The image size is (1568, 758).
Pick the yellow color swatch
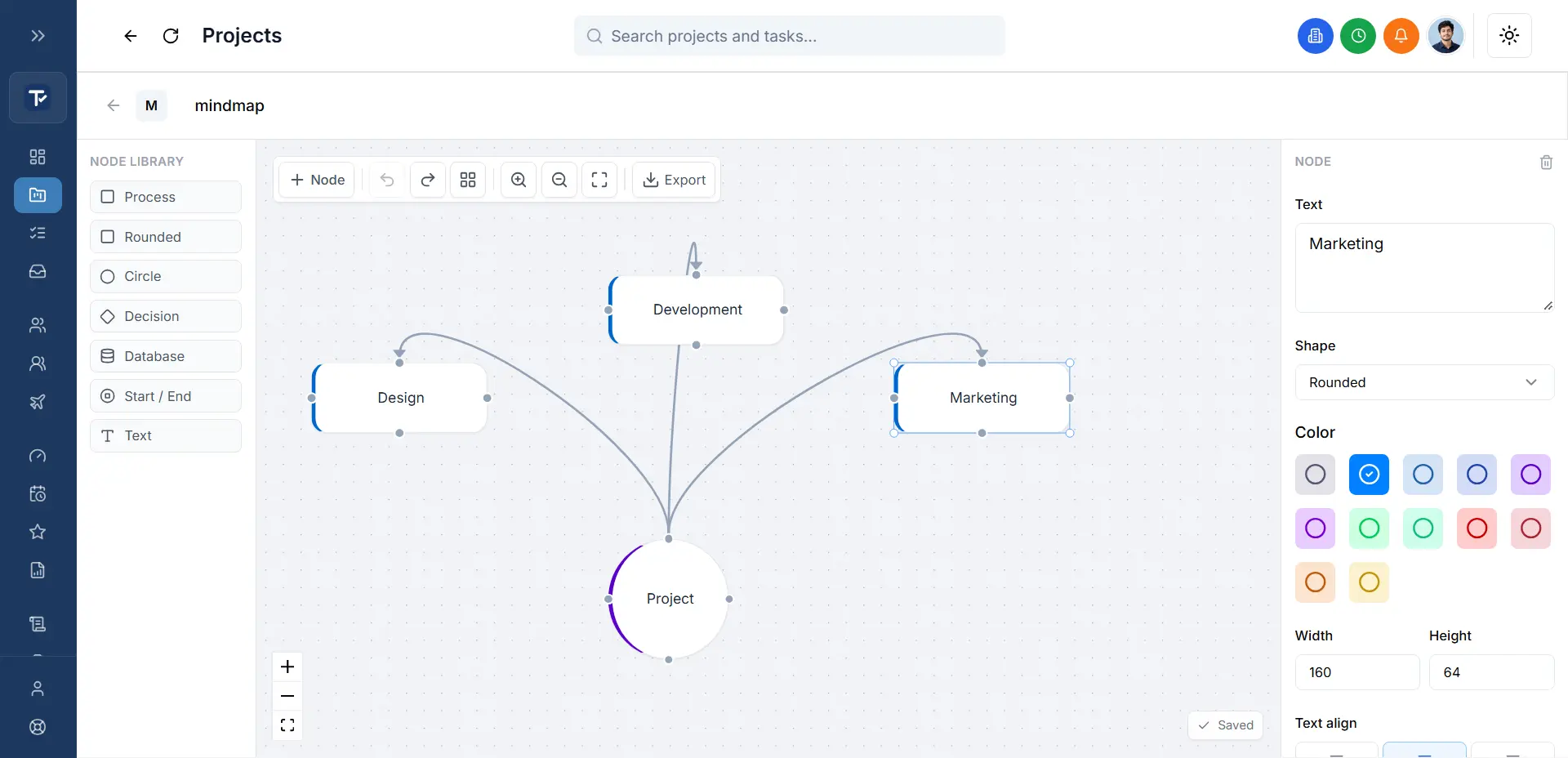pos(1369,582)
